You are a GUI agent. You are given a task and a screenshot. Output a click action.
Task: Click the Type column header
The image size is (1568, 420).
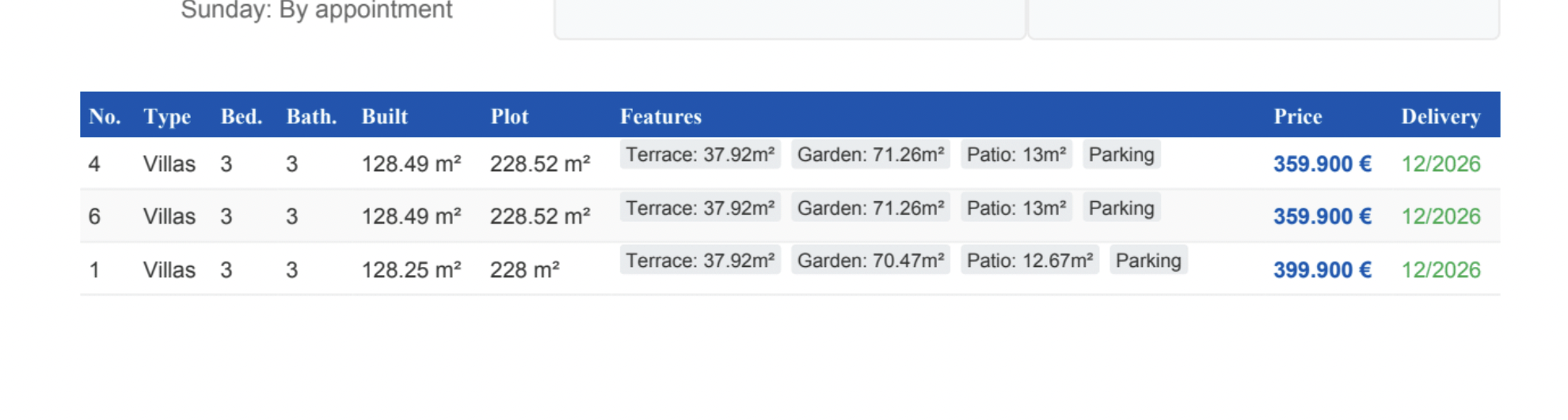click(167, 116)
